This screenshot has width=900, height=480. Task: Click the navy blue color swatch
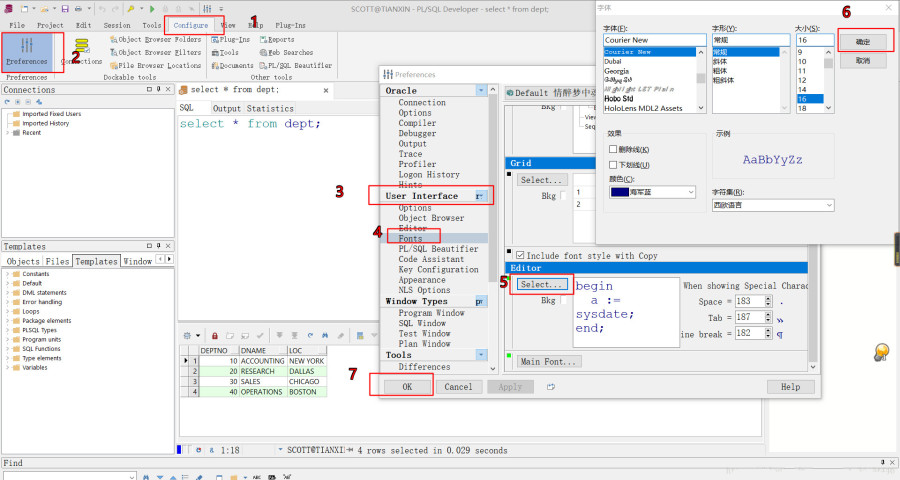click(620, 192)
